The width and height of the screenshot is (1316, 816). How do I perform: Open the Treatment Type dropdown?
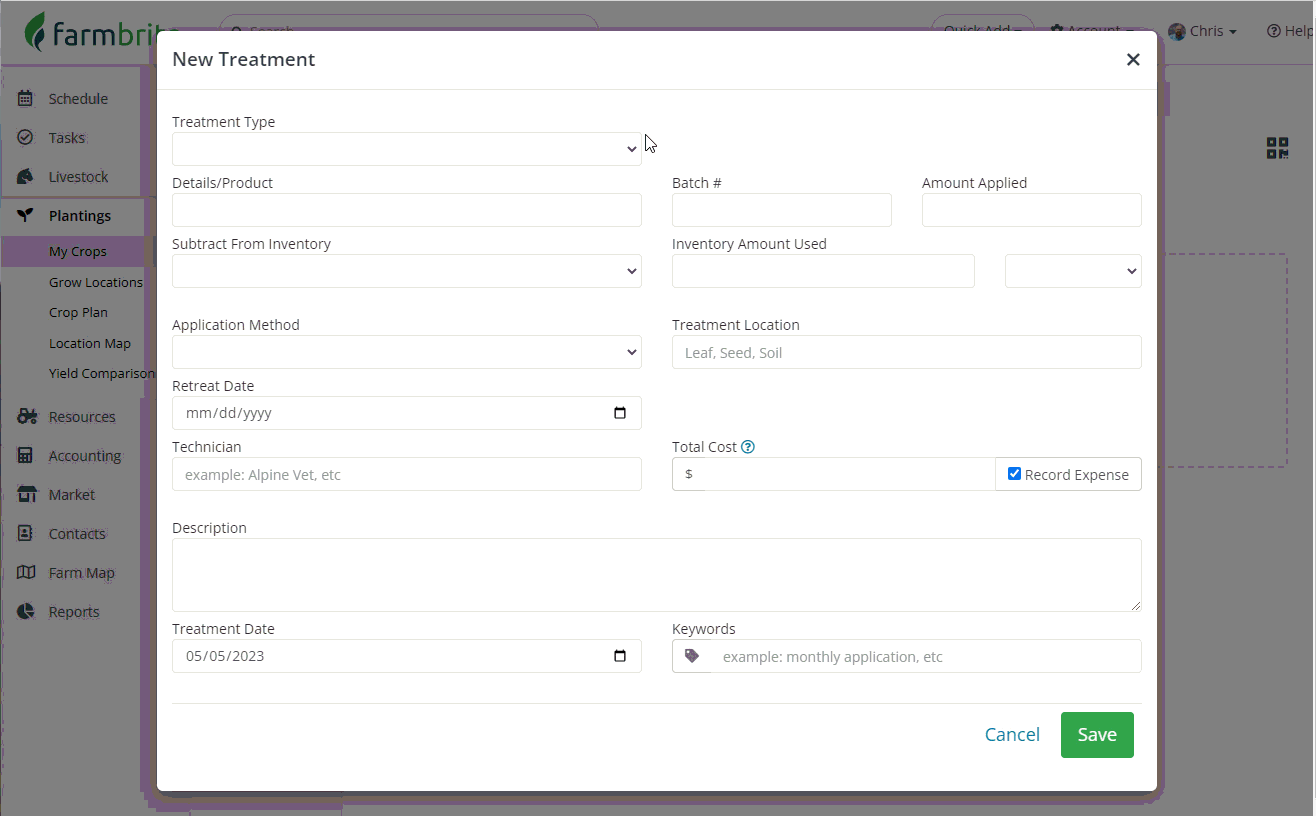point(406,149)
